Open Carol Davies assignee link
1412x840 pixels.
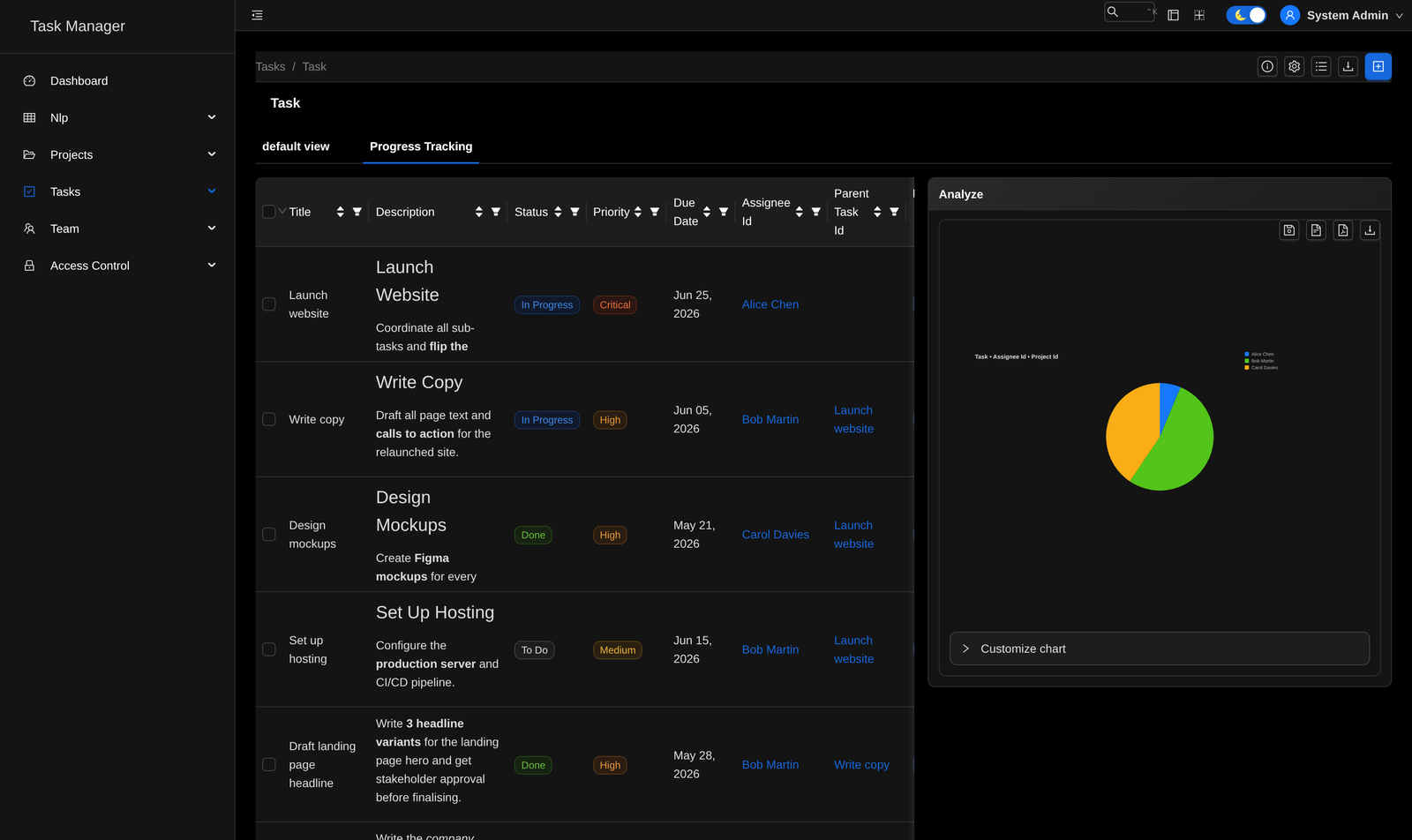pos(776,535)
